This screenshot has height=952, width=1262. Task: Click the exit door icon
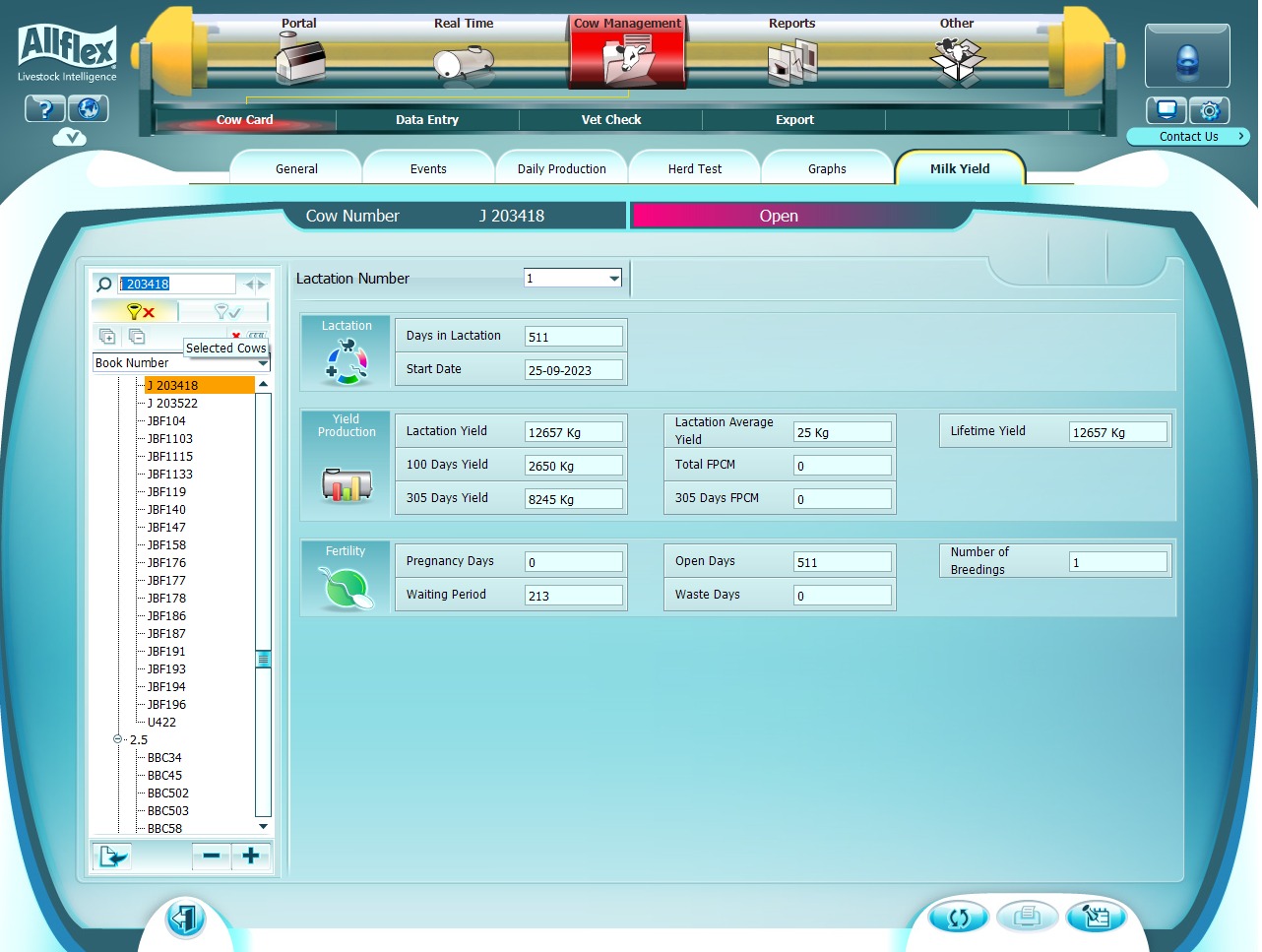[185, 919]
